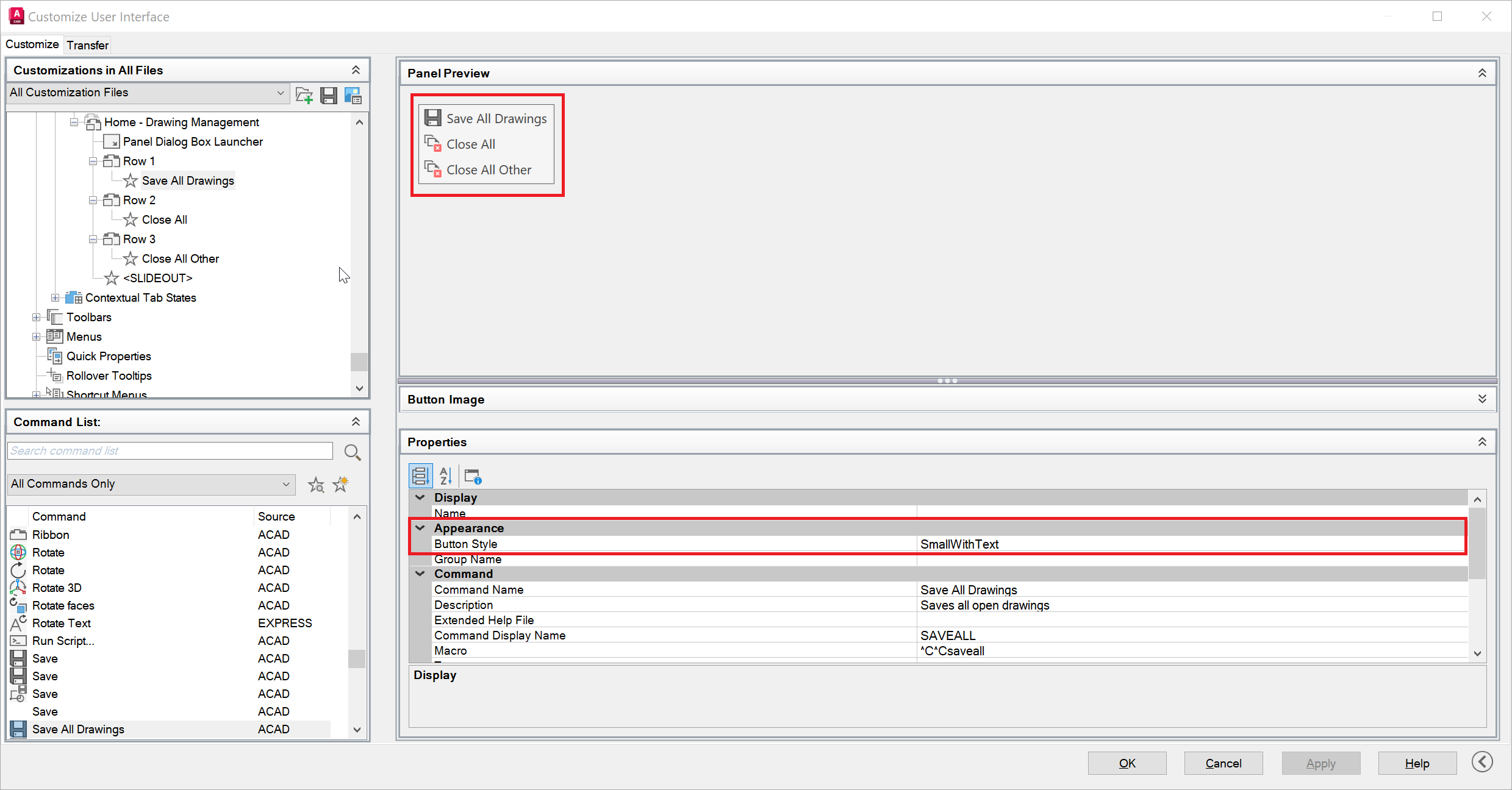Switch to the Customize tab

point(32,44)
